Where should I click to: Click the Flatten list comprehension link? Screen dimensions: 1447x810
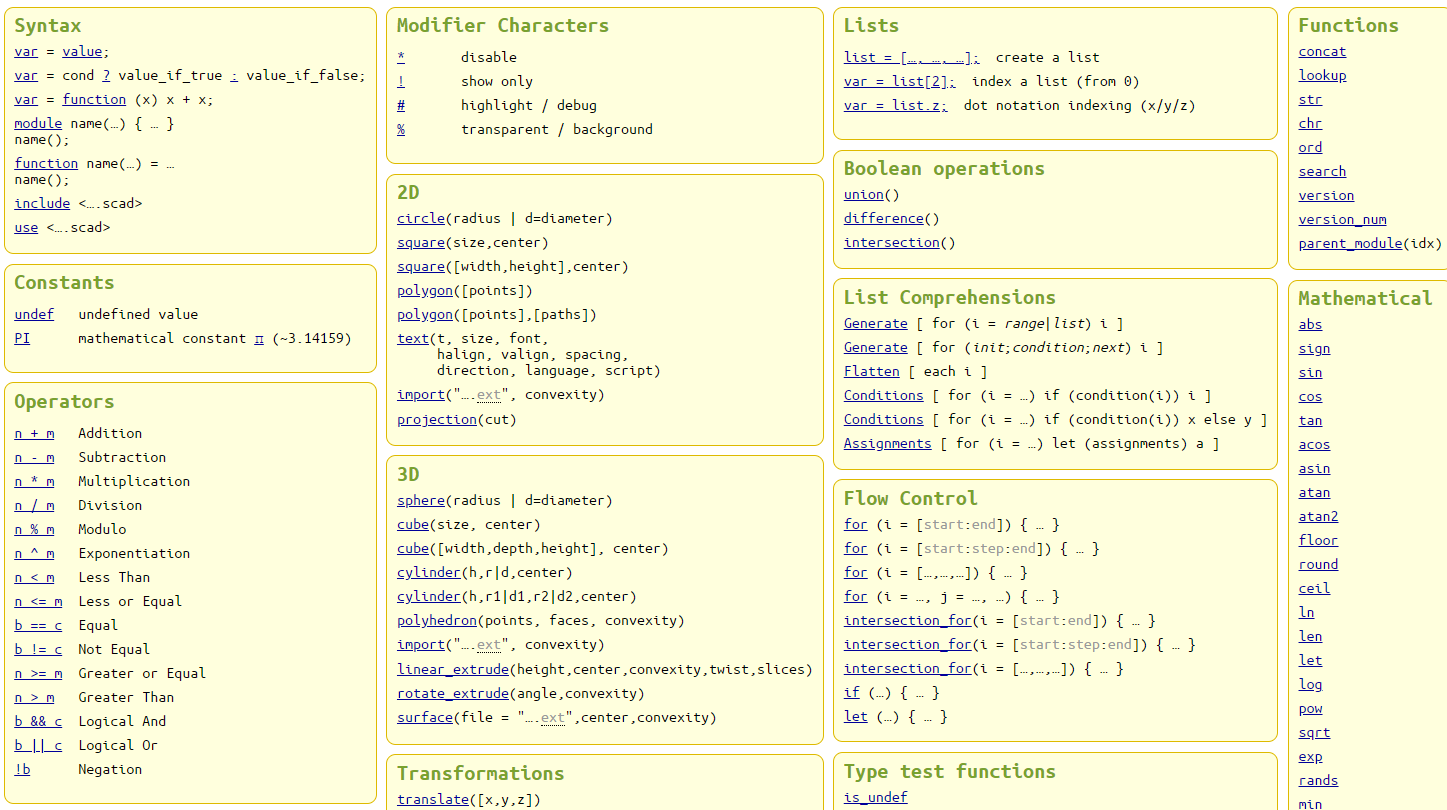[x=871, y=372]
